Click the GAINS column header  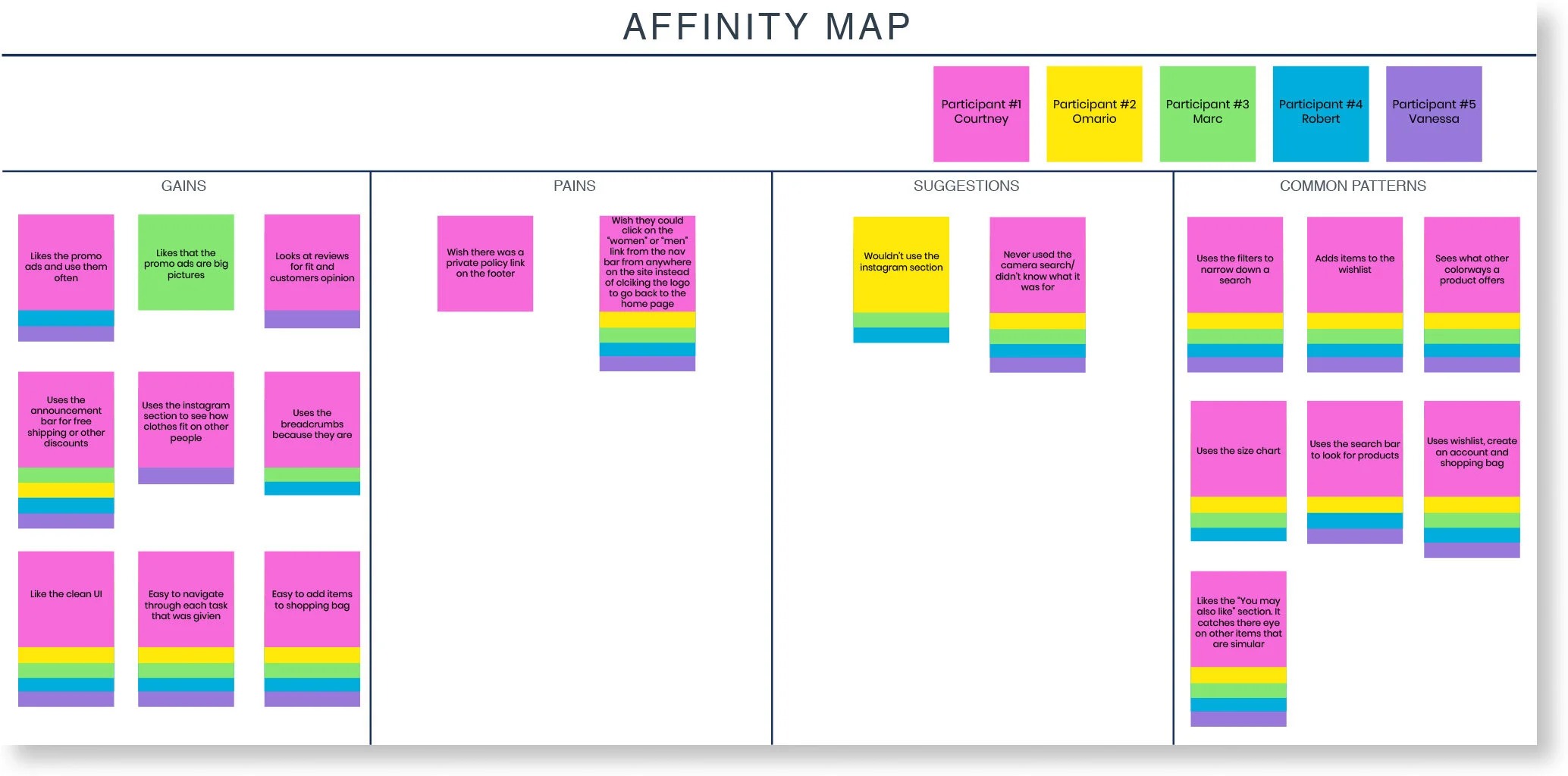[184, 186]
